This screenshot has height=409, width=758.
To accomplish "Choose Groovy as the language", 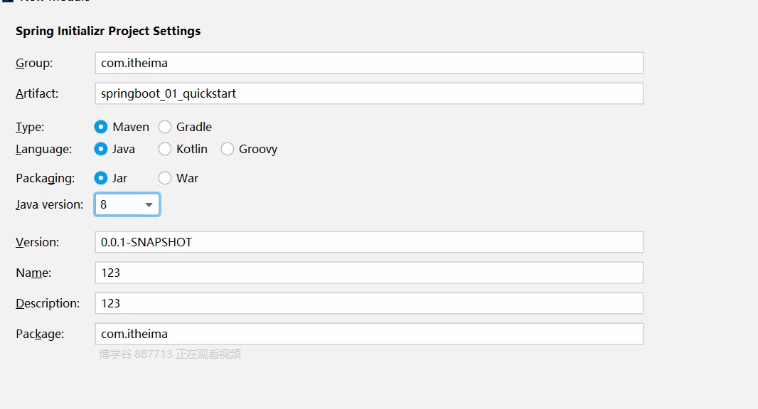I will [x=228, y=149].
